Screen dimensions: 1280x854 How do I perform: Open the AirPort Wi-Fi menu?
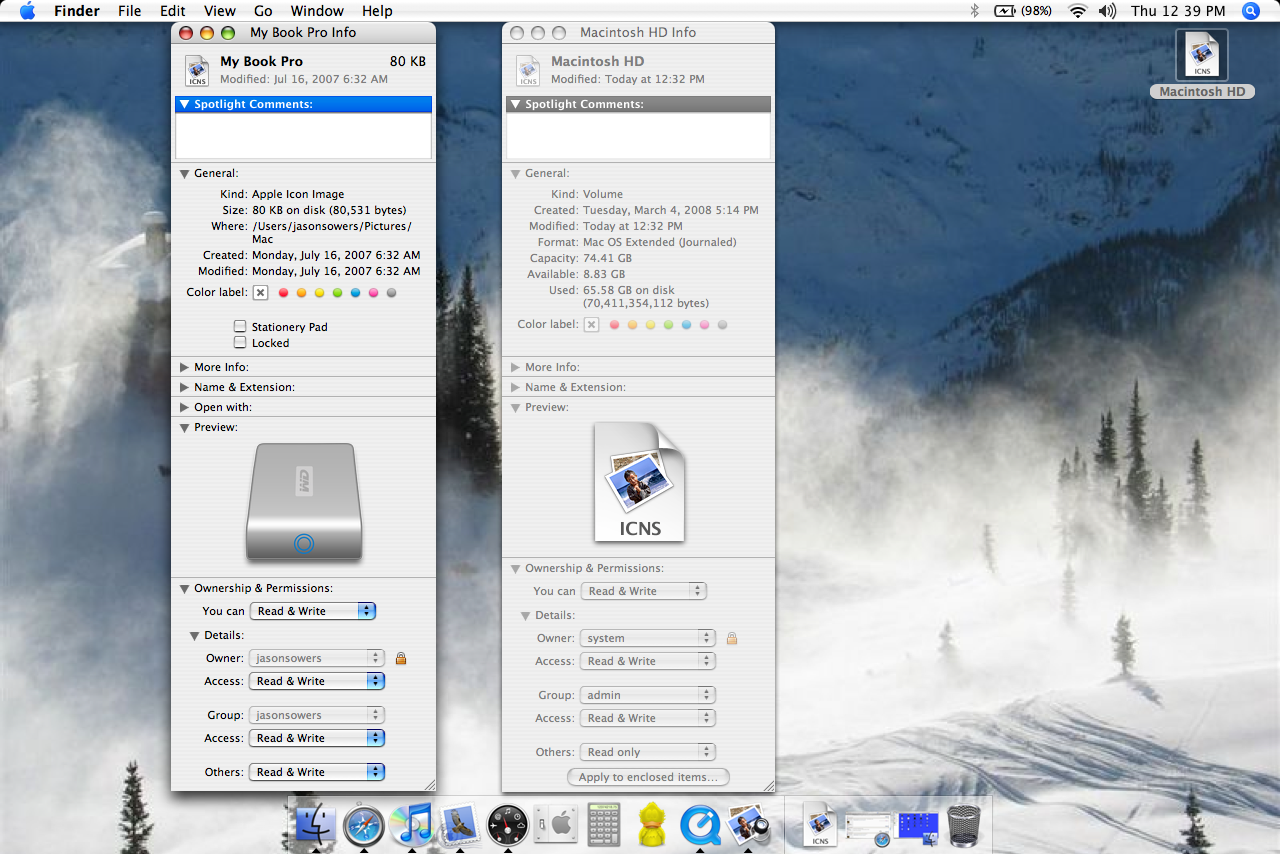pos(1077,11)
